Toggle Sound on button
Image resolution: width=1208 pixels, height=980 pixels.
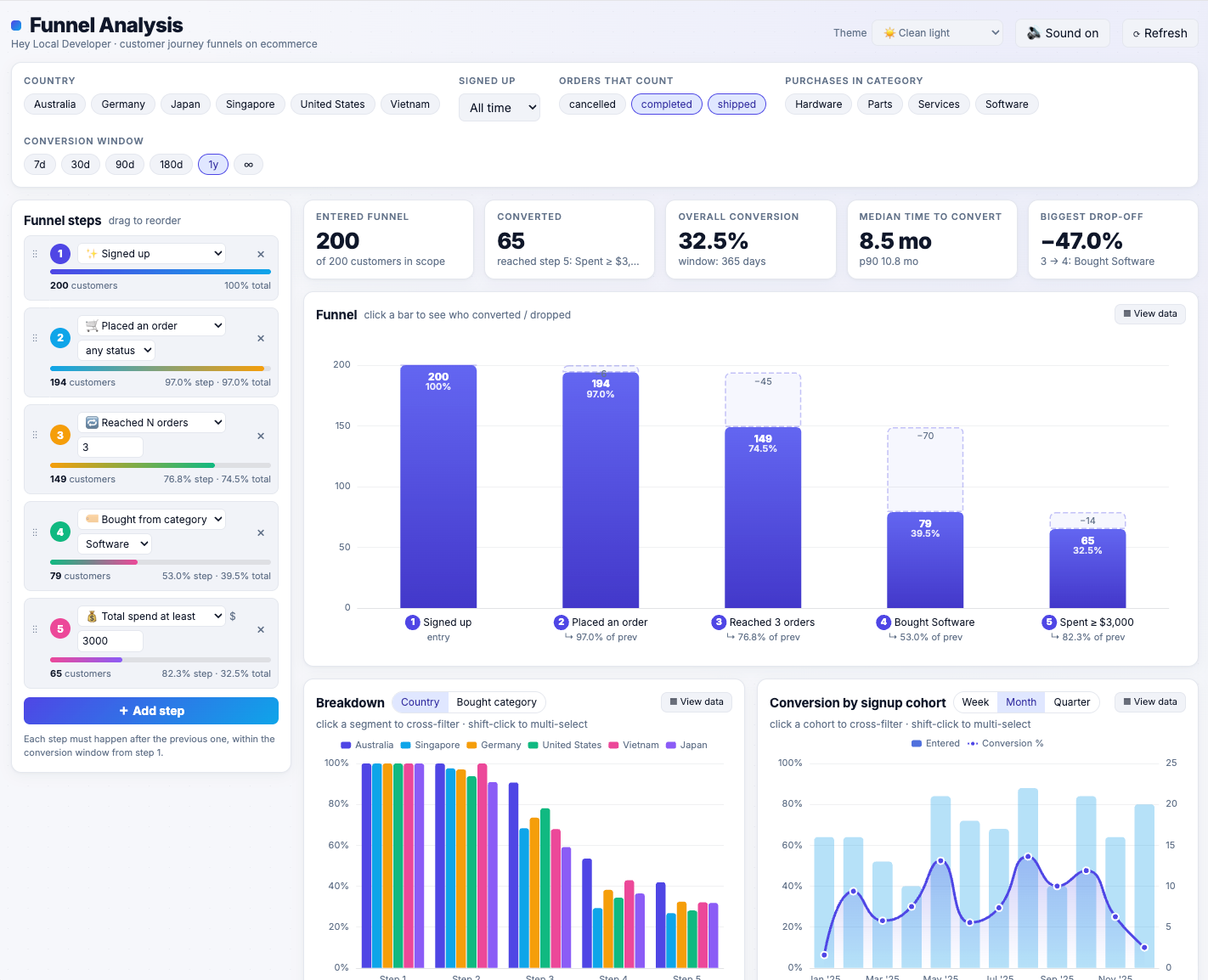(x=1063, y=33)
